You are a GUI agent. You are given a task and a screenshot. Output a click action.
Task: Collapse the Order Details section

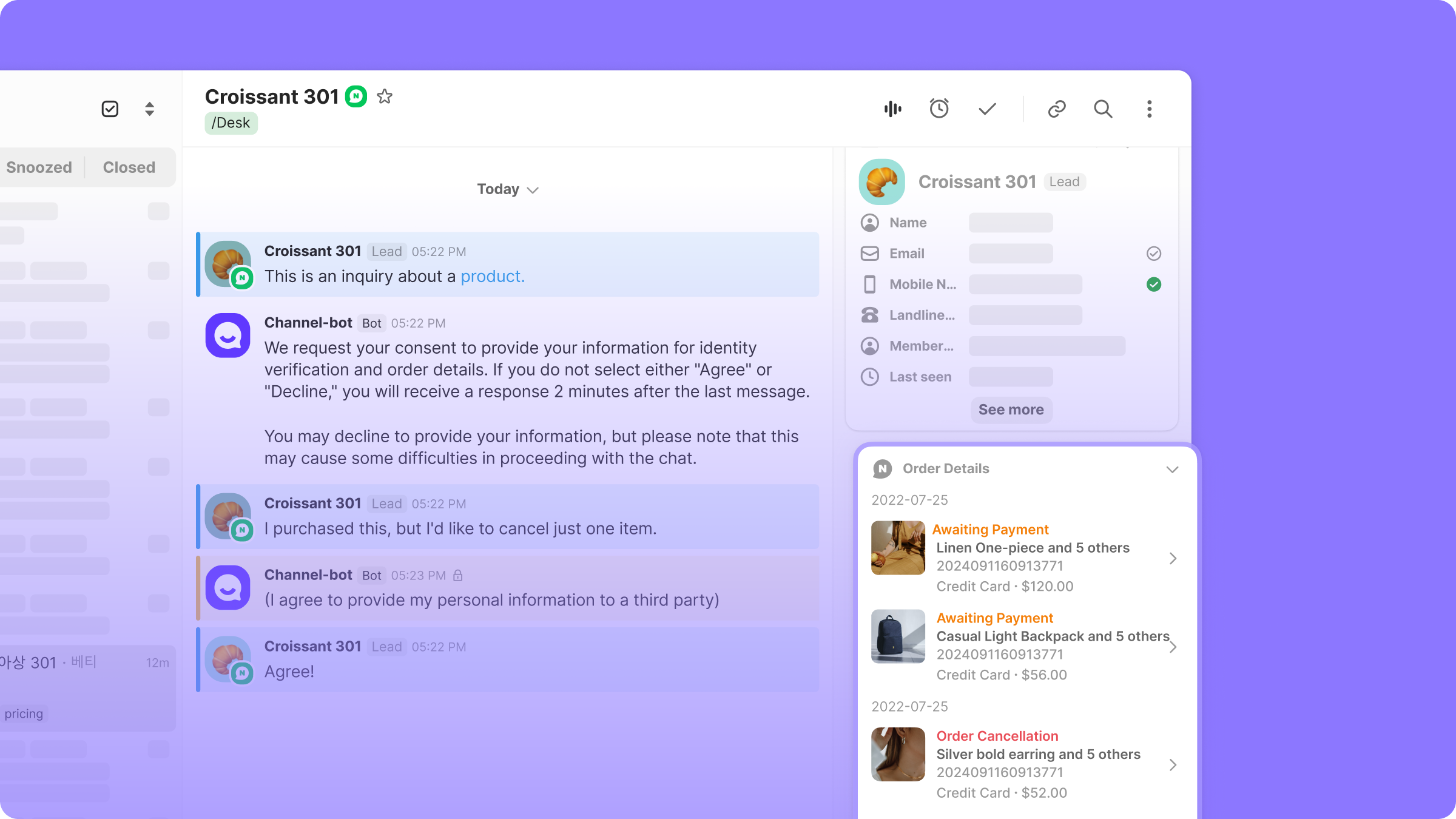pyautogui.click(x=1172, y=469)
